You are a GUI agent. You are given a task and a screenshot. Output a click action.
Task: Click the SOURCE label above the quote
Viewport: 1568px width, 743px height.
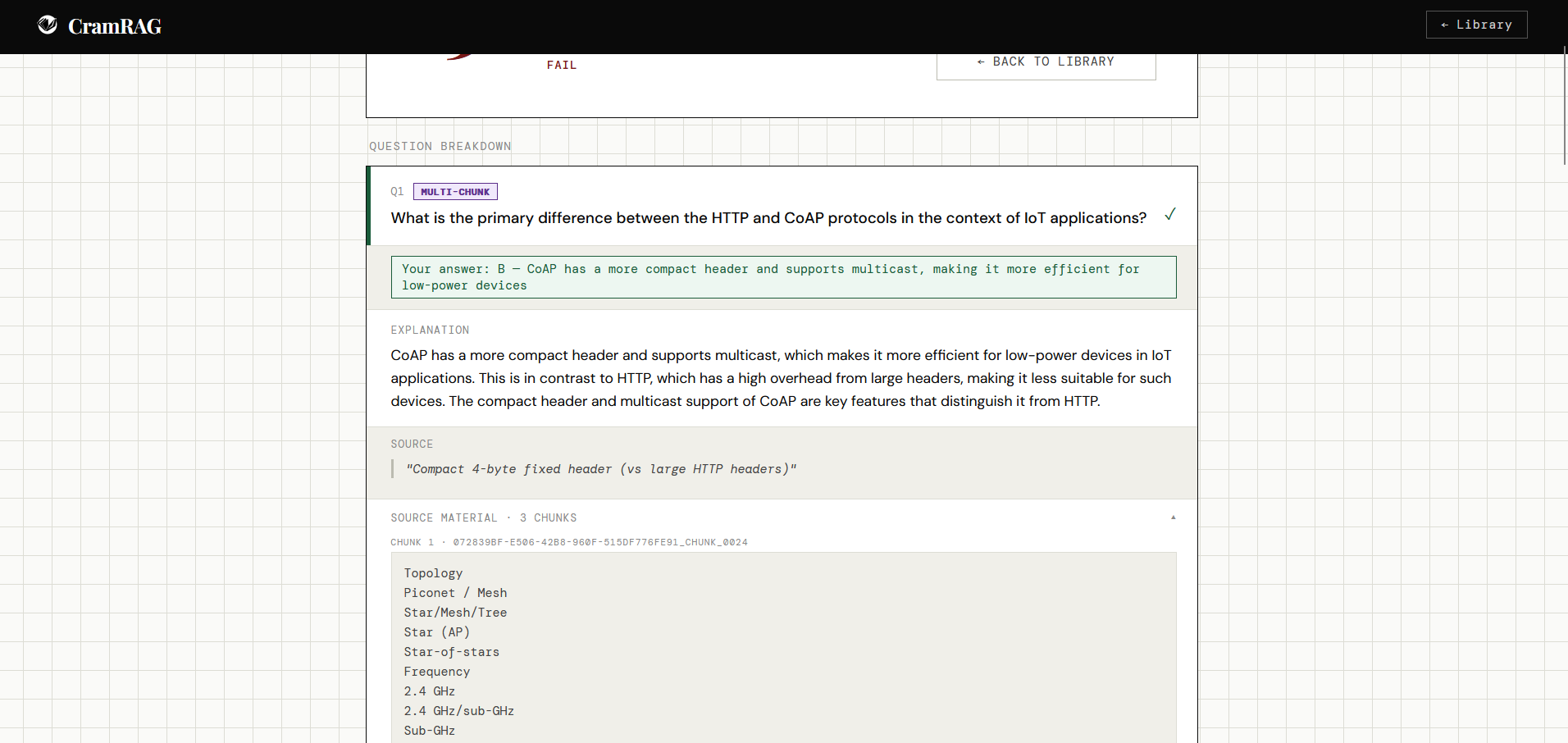pos(412,444)
